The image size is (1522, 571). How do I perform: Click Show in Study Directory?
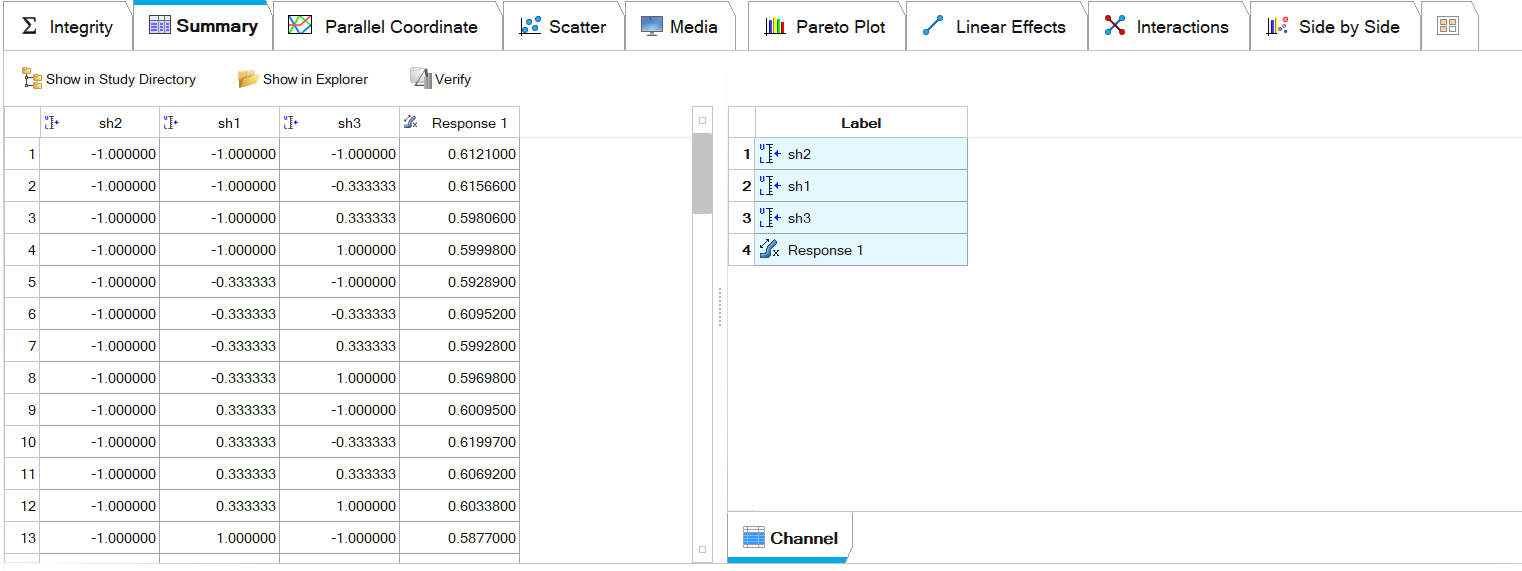(x=109, y=79)
